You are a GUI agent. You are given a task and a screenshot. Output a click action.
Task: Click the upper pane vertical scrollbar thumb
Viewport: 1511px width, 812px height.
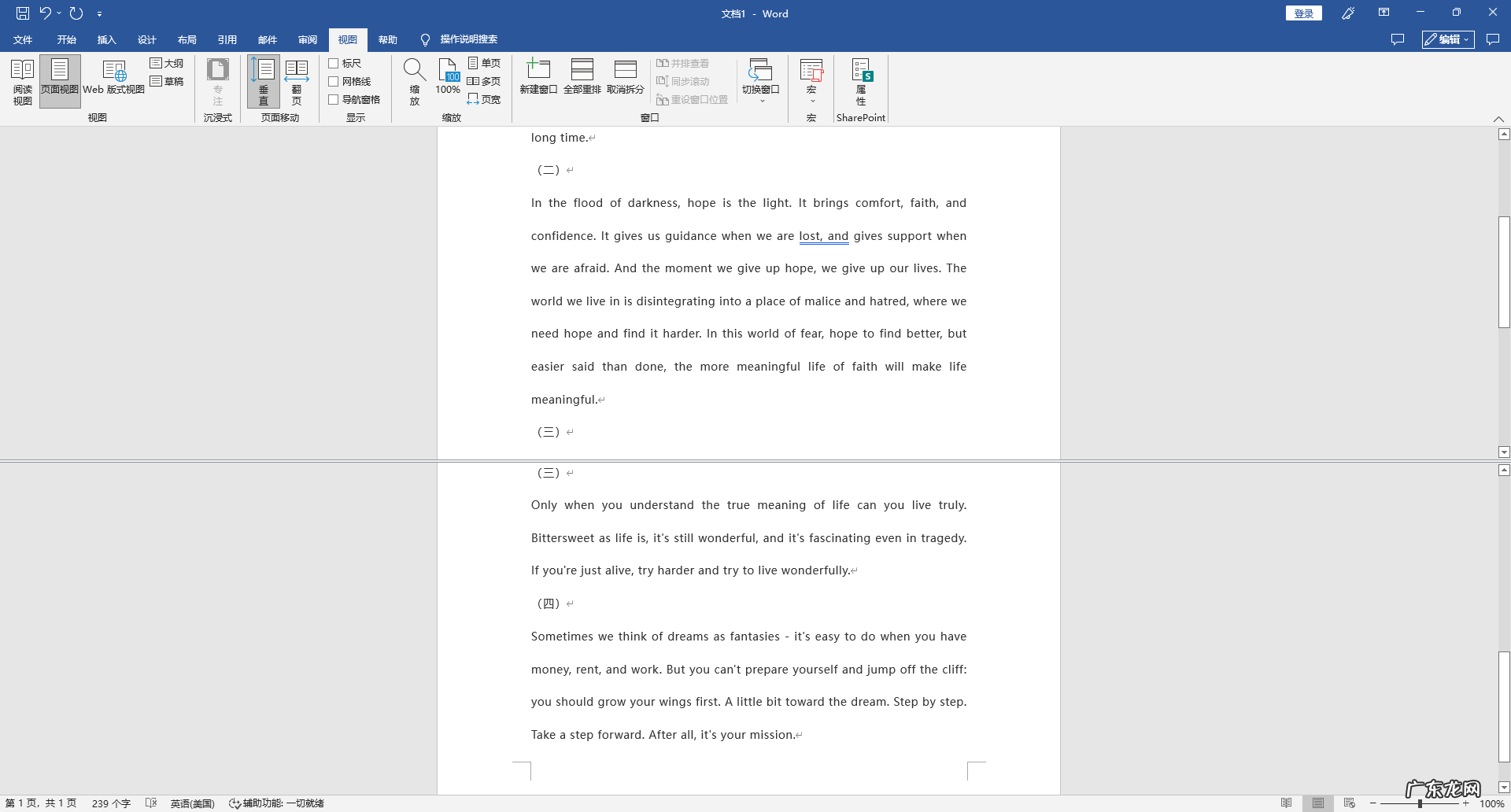tap(1504, 271)
